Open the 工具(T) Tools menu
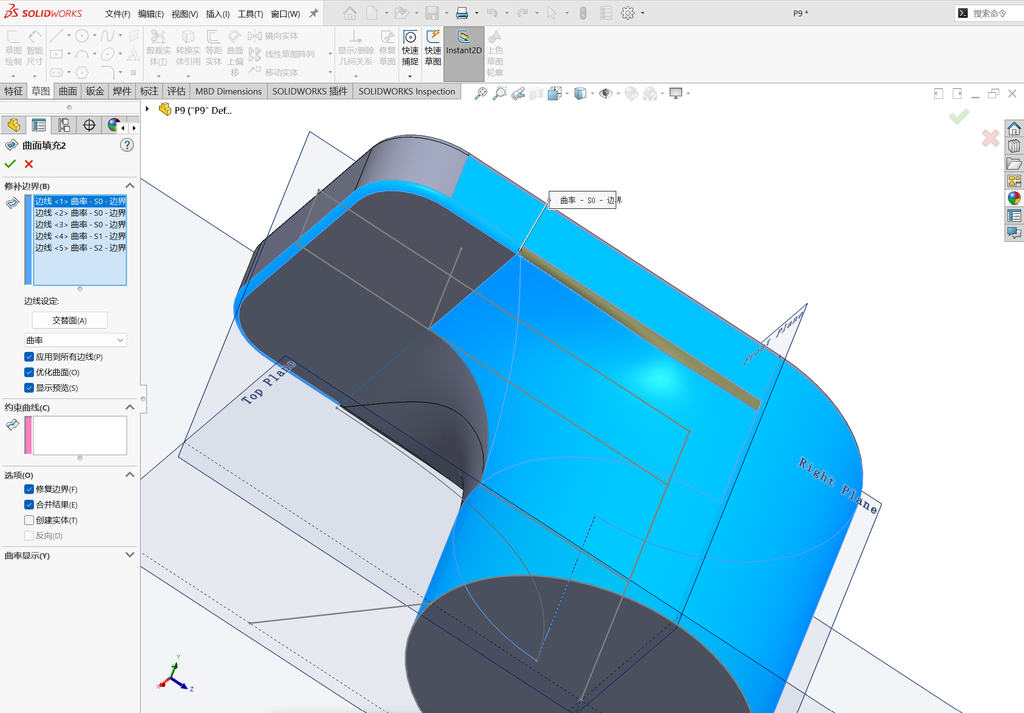 click(250, 14)
